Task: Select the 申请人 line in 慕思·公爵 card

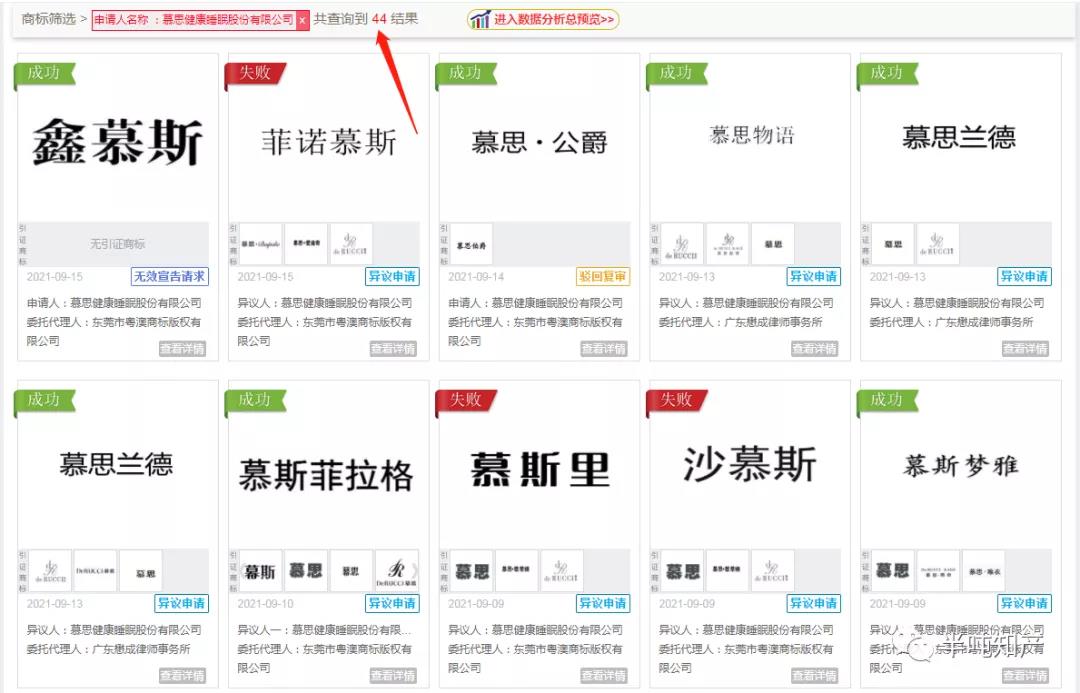Action: point(535,302)
